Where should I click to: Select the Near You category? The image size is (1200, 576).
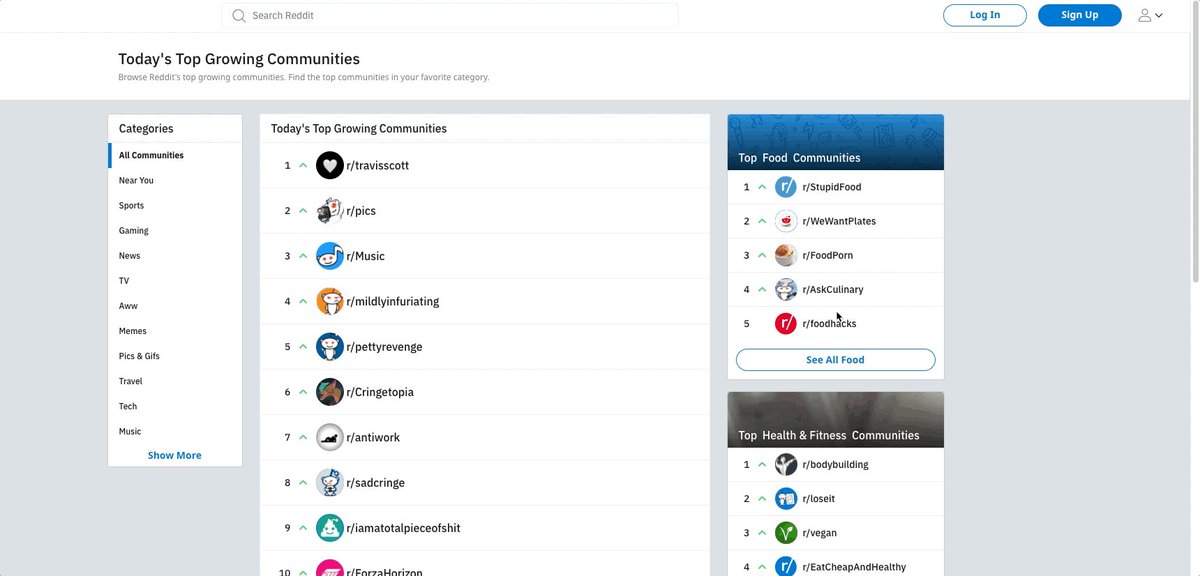136,180
